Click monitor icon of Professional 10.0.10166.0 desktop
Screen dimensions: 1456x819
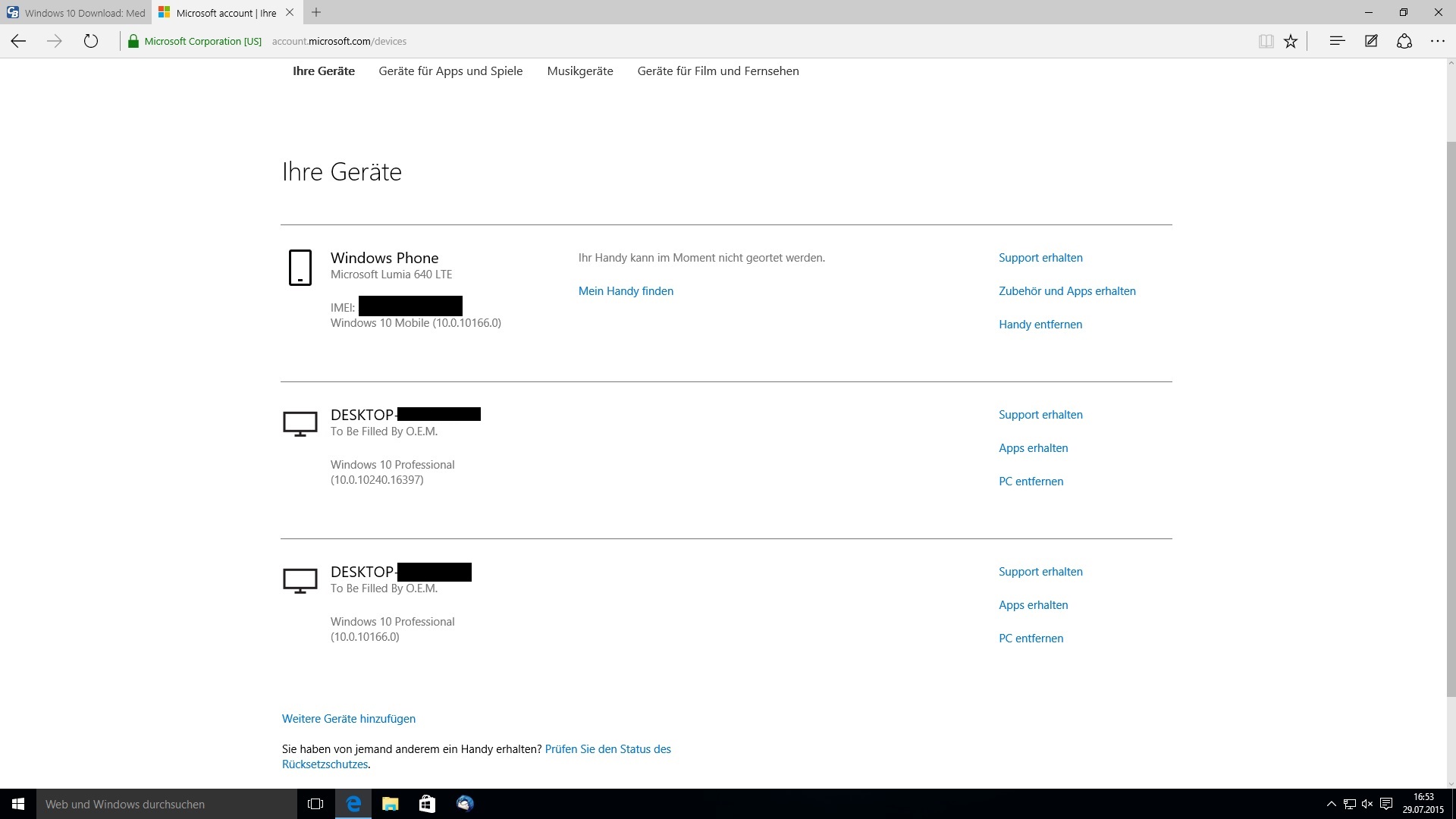tap(300, 581)
